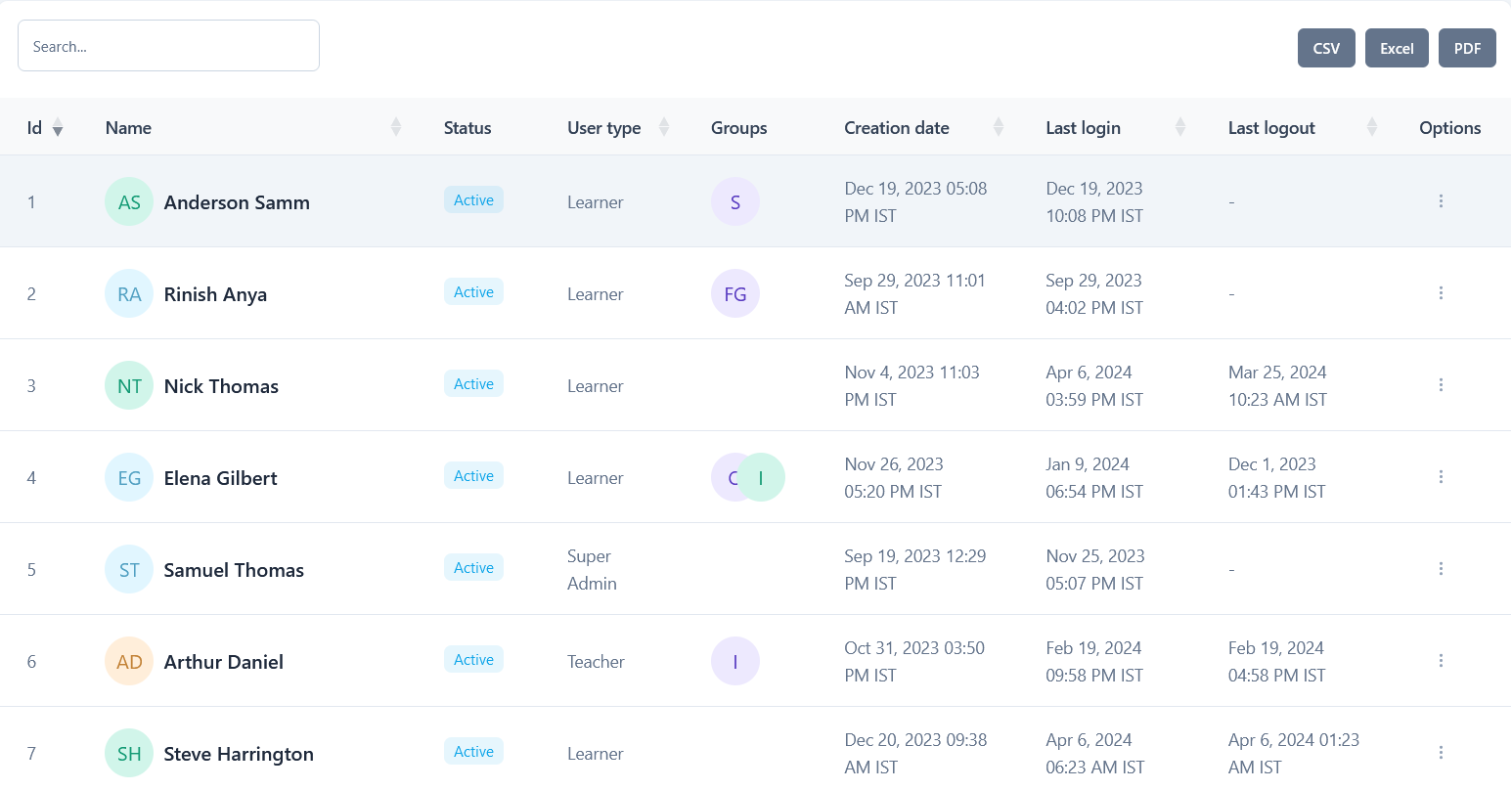
Task: Click the I group badge for Arthur Daniel
Action: (735, 661)
